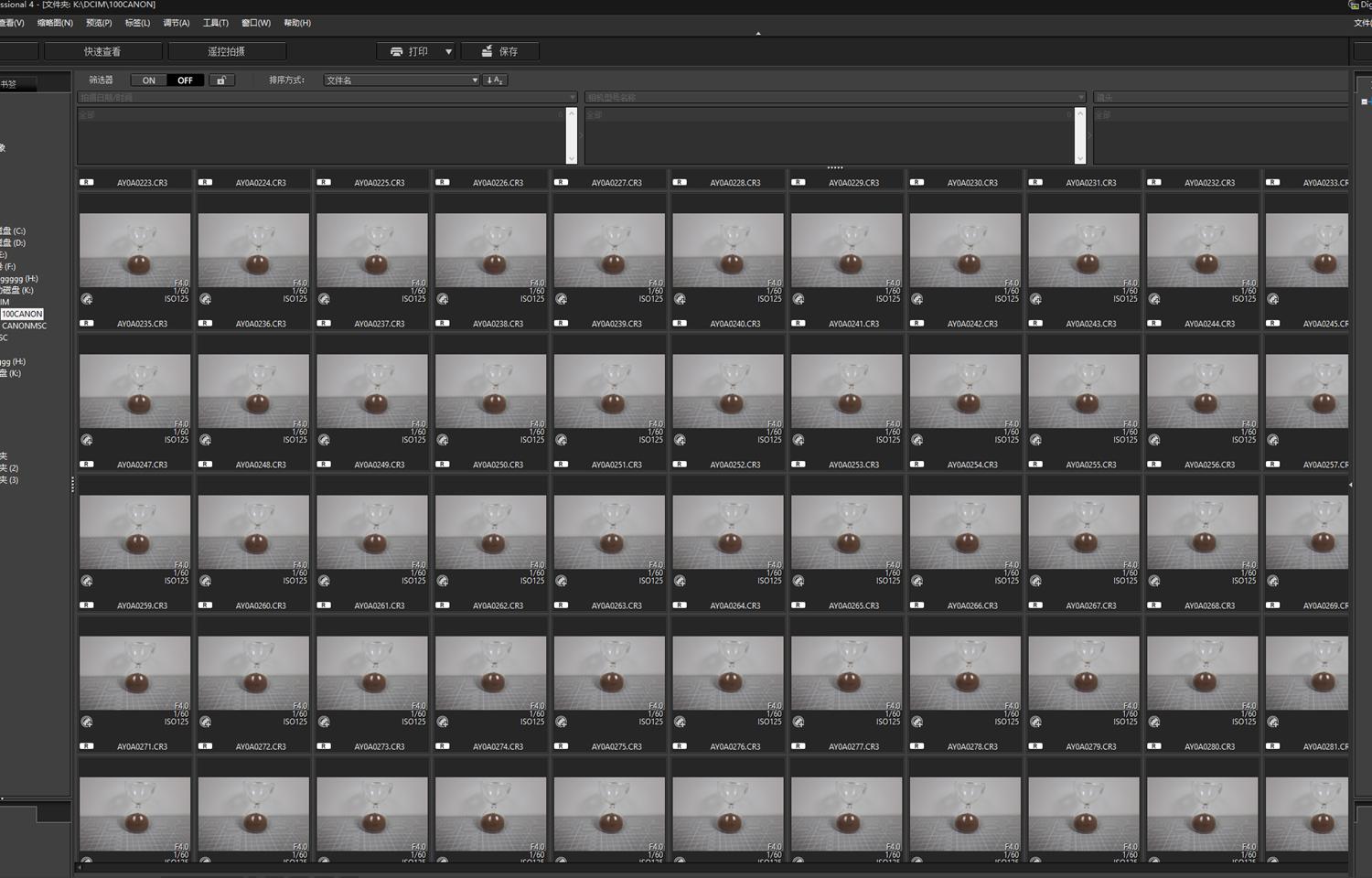Switch the filter to OFF

tap(185, 80)
